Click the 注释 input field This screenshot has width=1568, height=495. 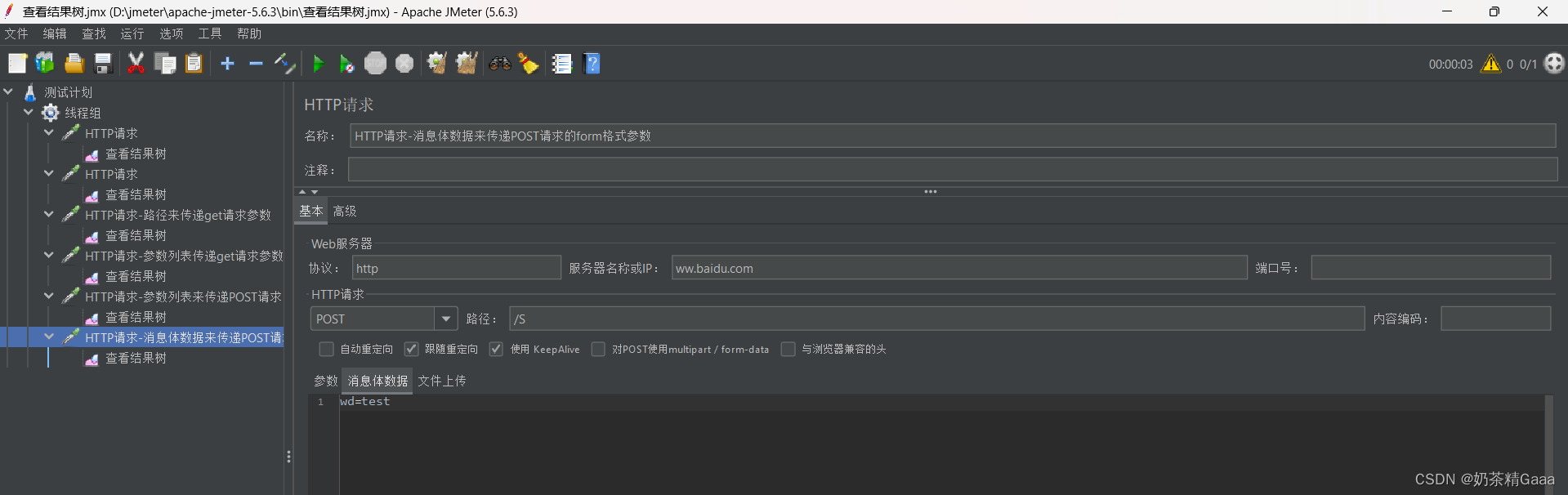(953, 170)
